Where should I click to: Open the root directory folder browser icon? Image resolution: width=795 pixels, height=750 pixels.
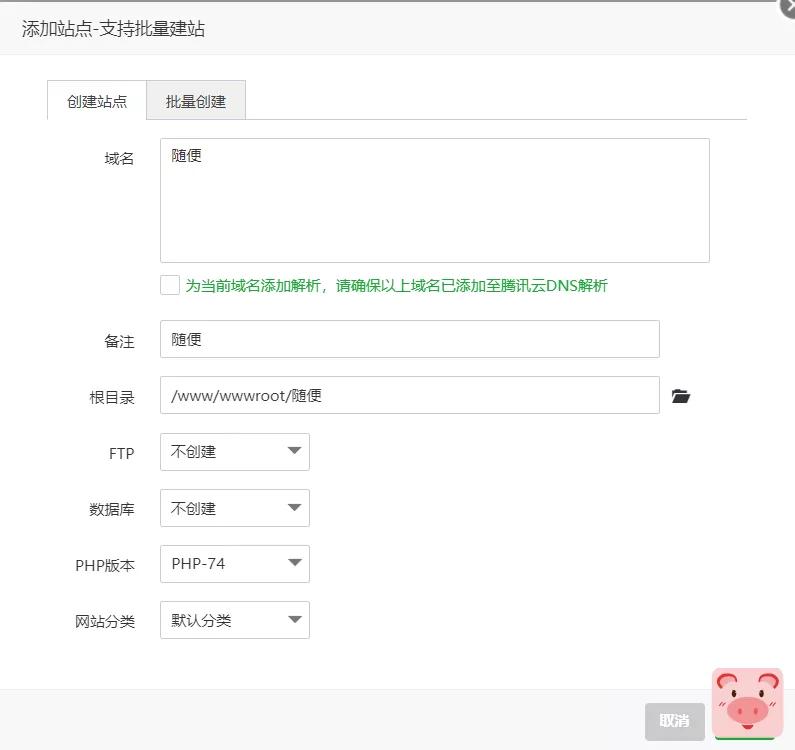coord(680,396)
